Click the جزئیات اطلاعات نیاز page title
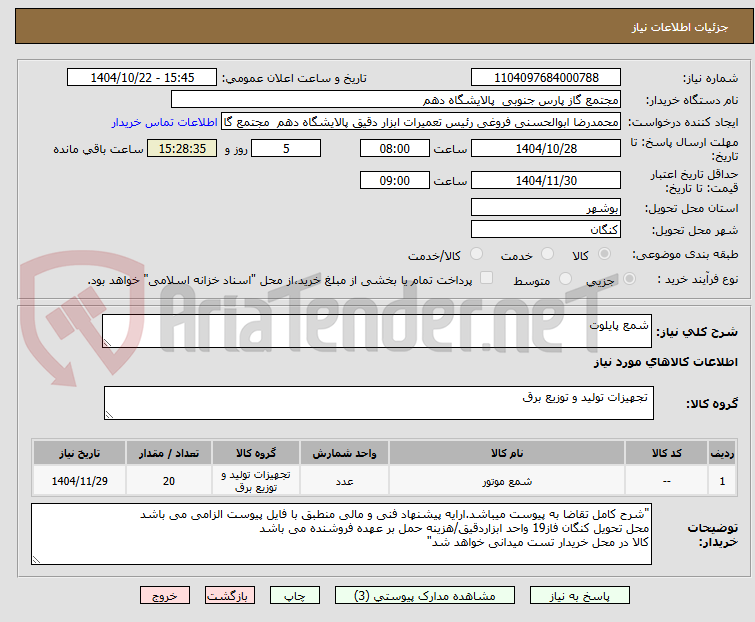This screenshot has height=622, width=755. [680, 27]
